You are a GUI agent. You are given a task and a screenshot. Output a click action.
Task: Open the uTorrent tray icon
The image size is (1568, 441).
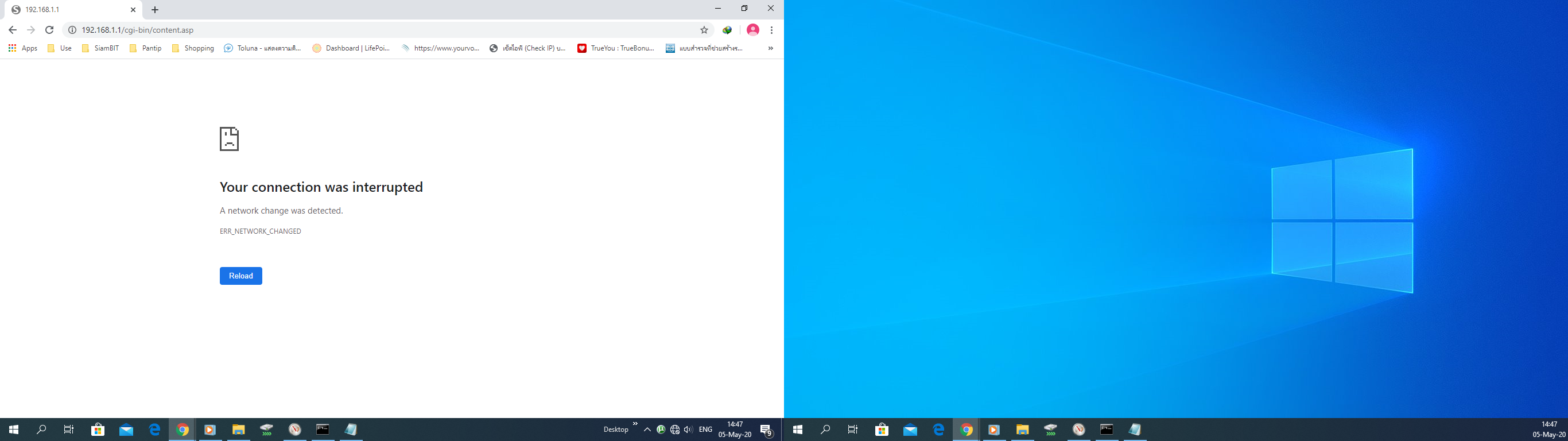pos(661,430)
